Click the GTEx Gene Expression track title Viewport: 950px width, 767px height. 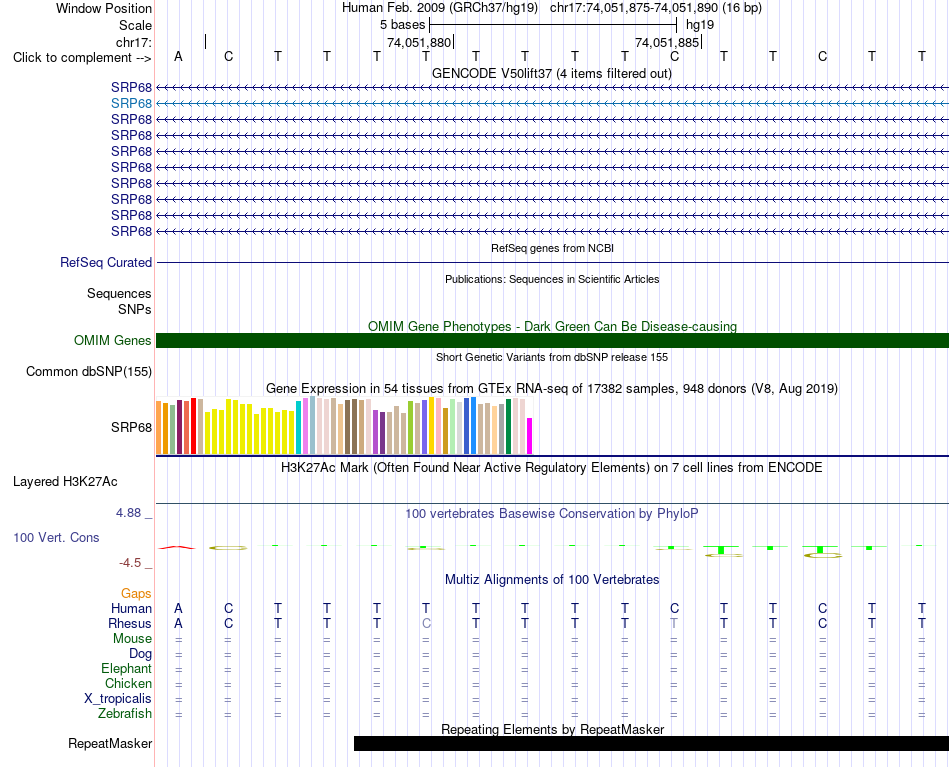coord(551,388)
